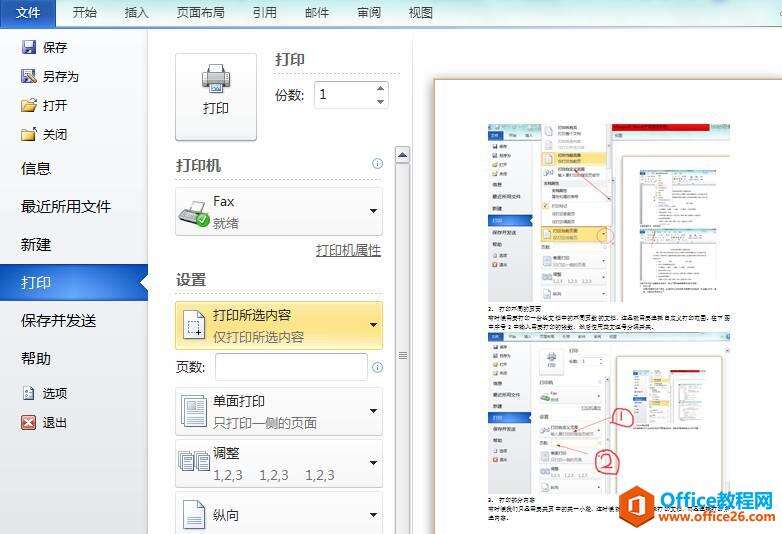Click the 另存为 save-as icon

pyautogui.click(x=29, y=76)
